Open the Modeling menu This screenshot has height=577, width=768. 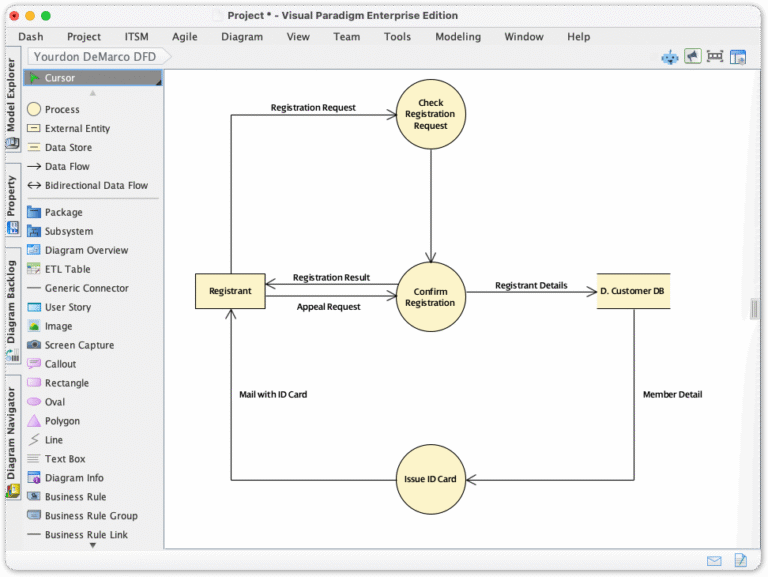point(458,37)
